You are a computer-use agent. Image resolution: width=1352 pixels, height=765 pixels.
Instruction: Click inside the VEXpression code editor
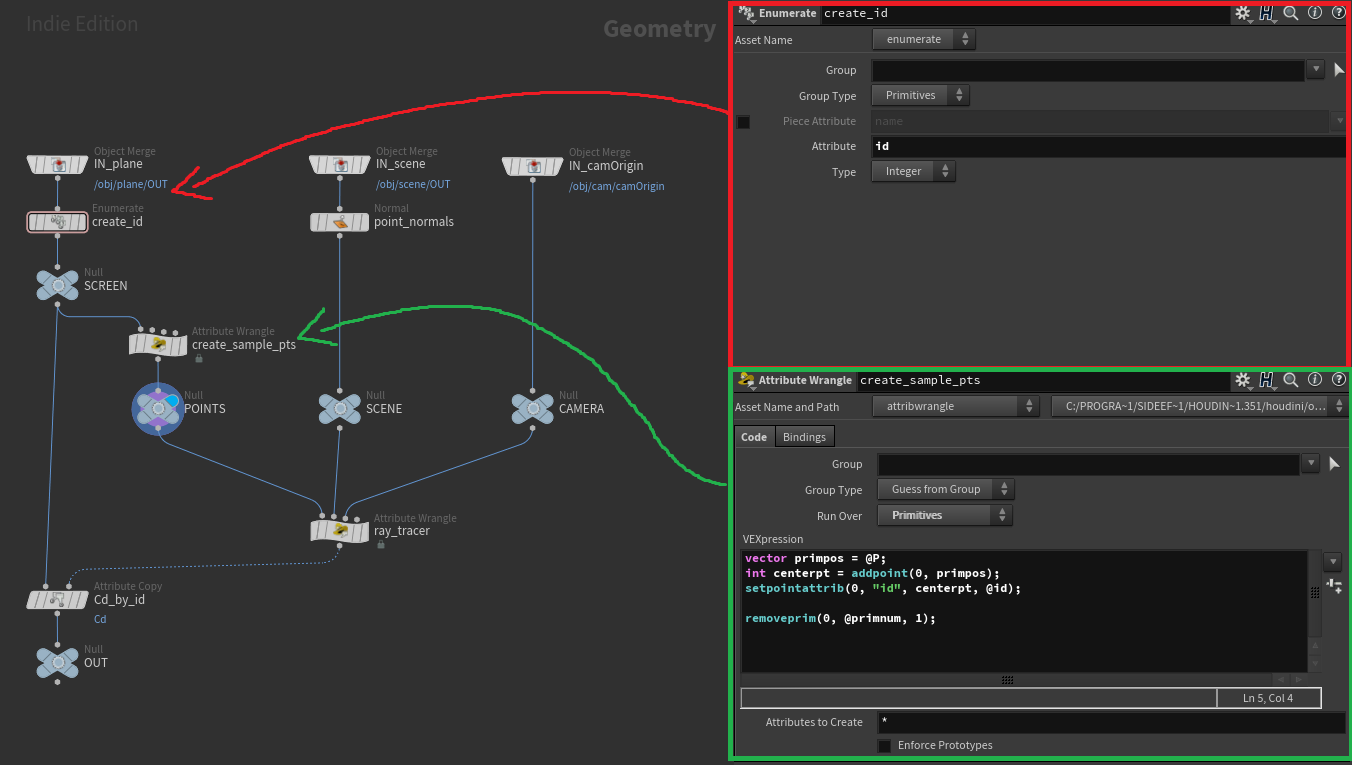point(1024,611)
